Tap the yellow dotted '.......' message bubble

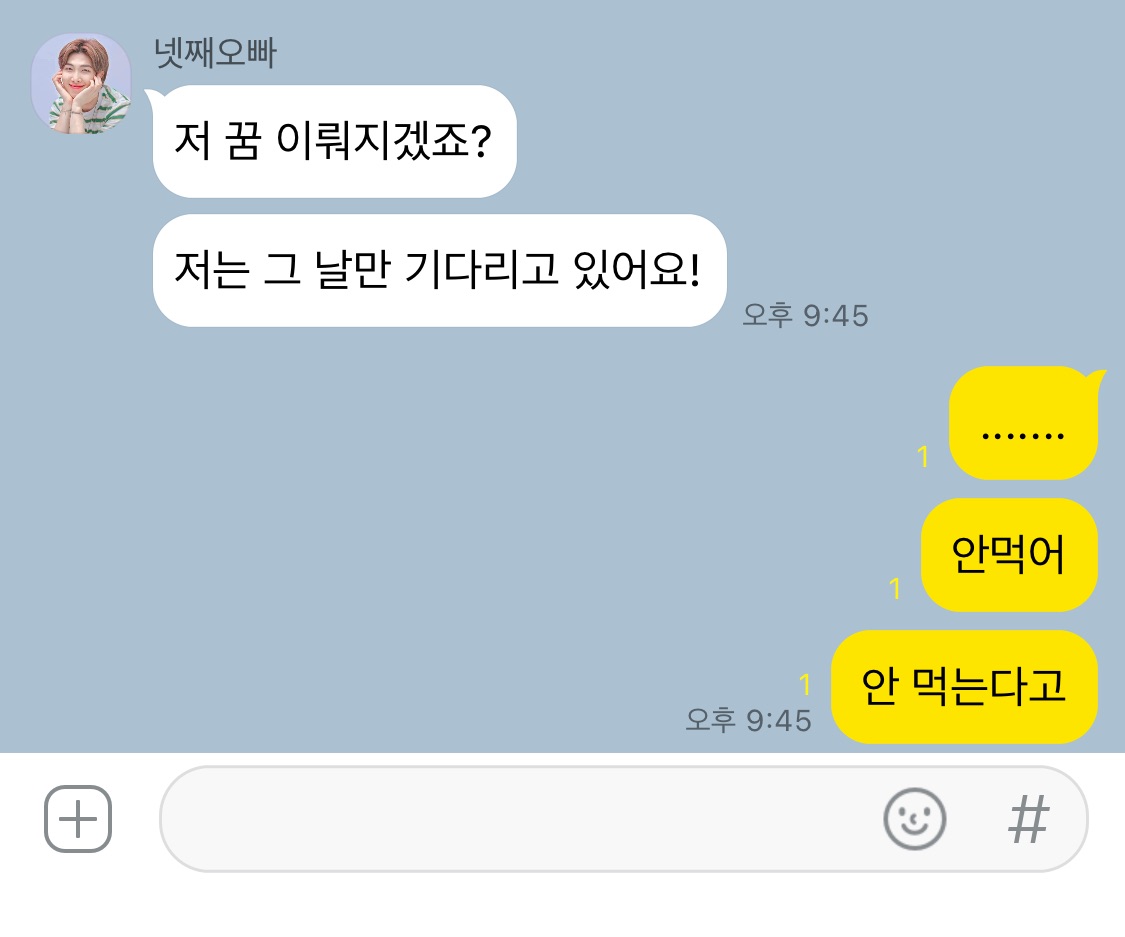(1024, 423)
